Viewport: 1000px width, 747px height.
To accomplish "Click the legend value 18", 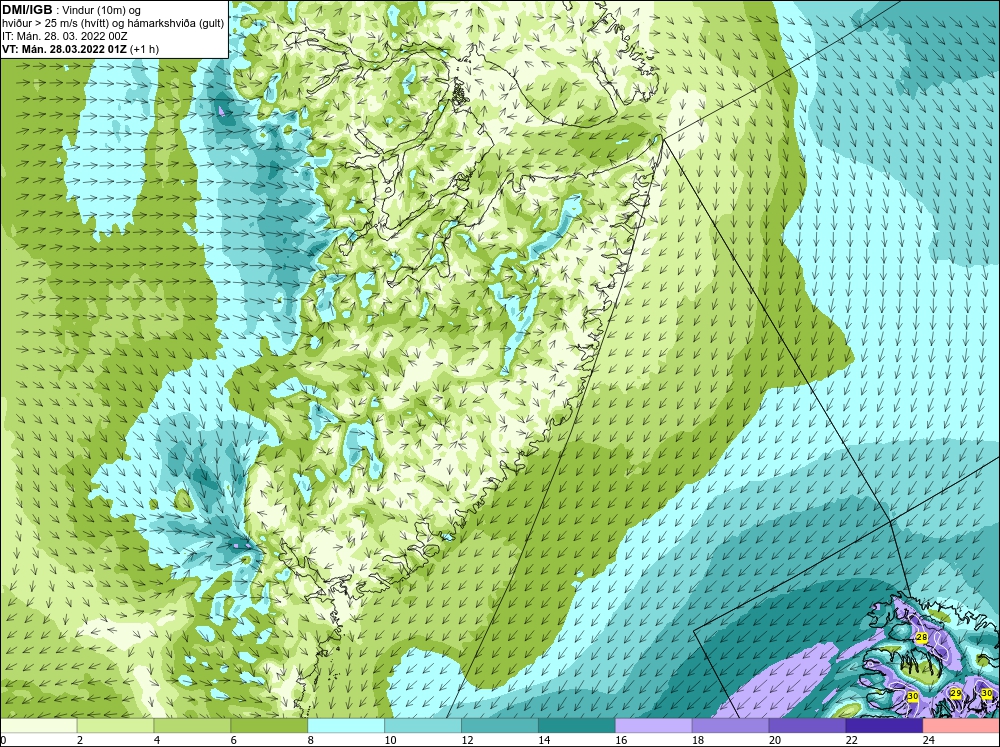I will click(698, 740).
